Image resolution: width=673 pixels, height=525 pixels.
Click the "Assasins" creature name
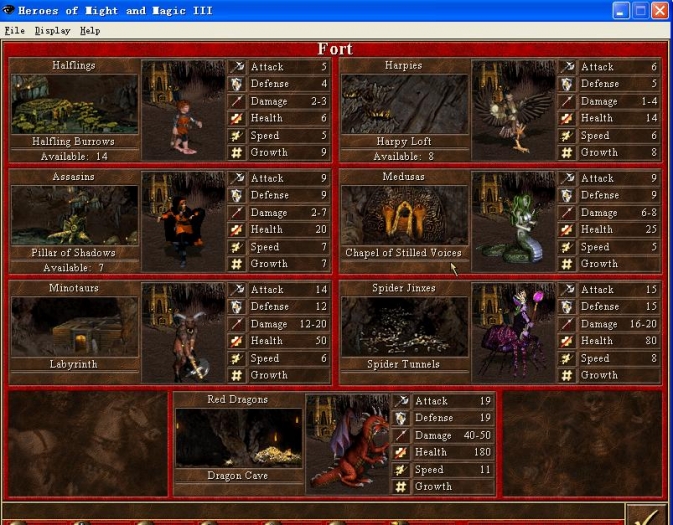[x=73, y=177]
